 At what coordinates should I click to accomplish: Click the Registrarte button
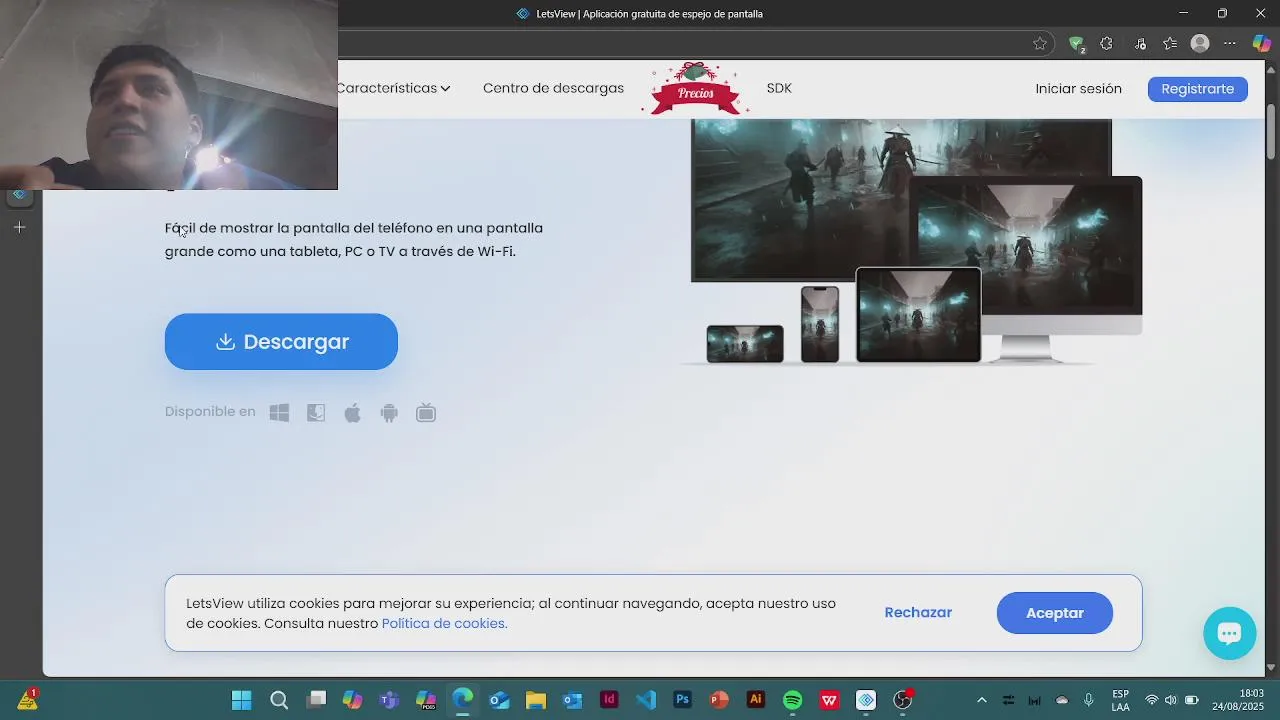pos(1197,89)
